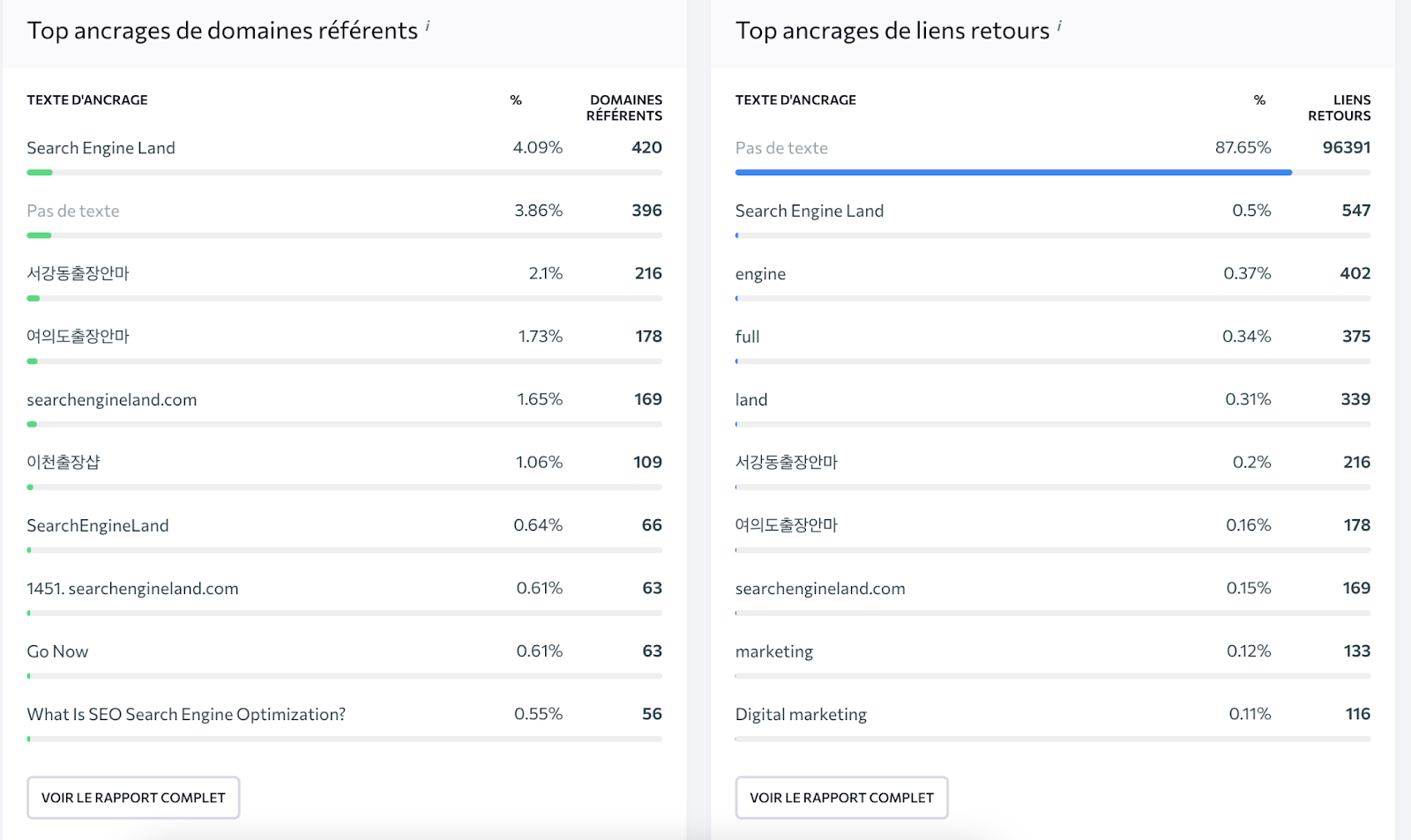Click 'What Is SEO Search Engine Optimization?' anchor
1411x840 pixels.
click(x=186, y=715)
